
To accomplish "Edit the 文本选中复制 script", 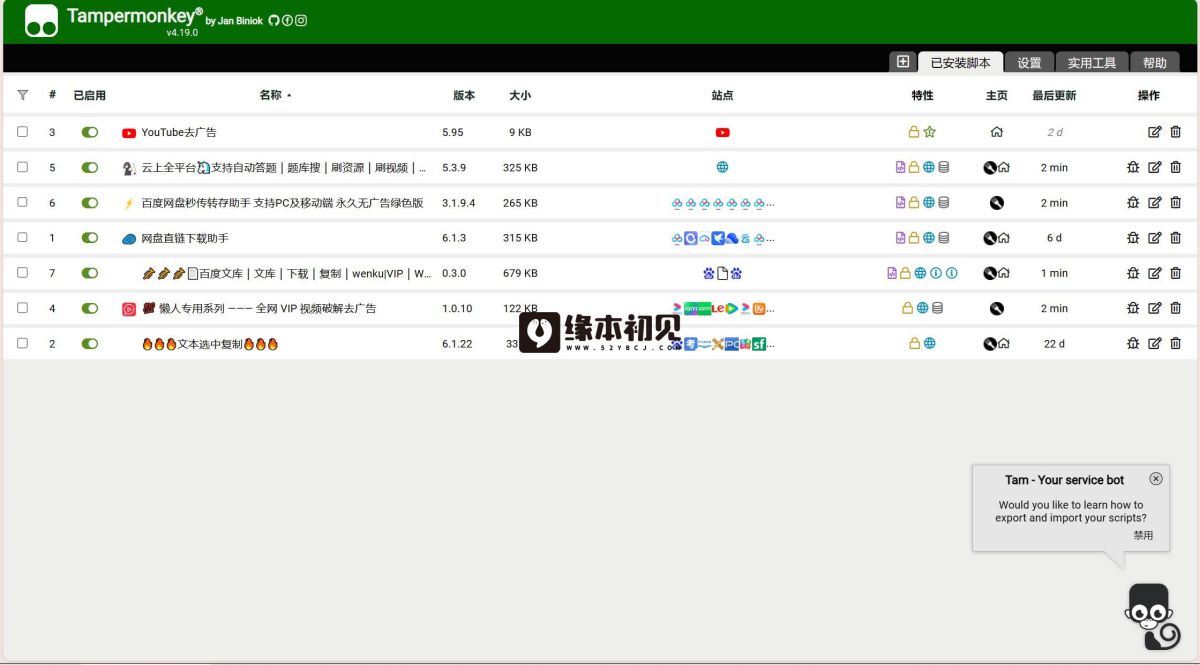I will click(x=1155, y=344).
